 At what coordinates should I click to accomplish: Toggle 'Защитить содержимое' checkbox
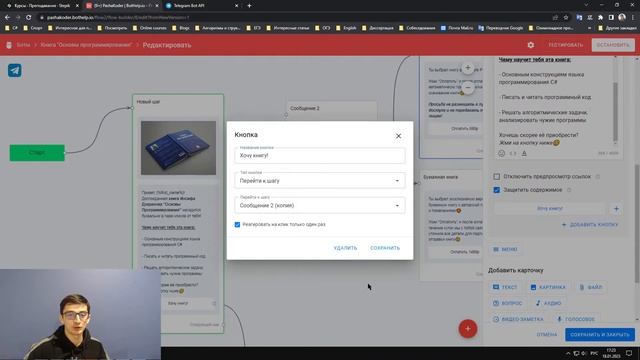click(497, 190)
